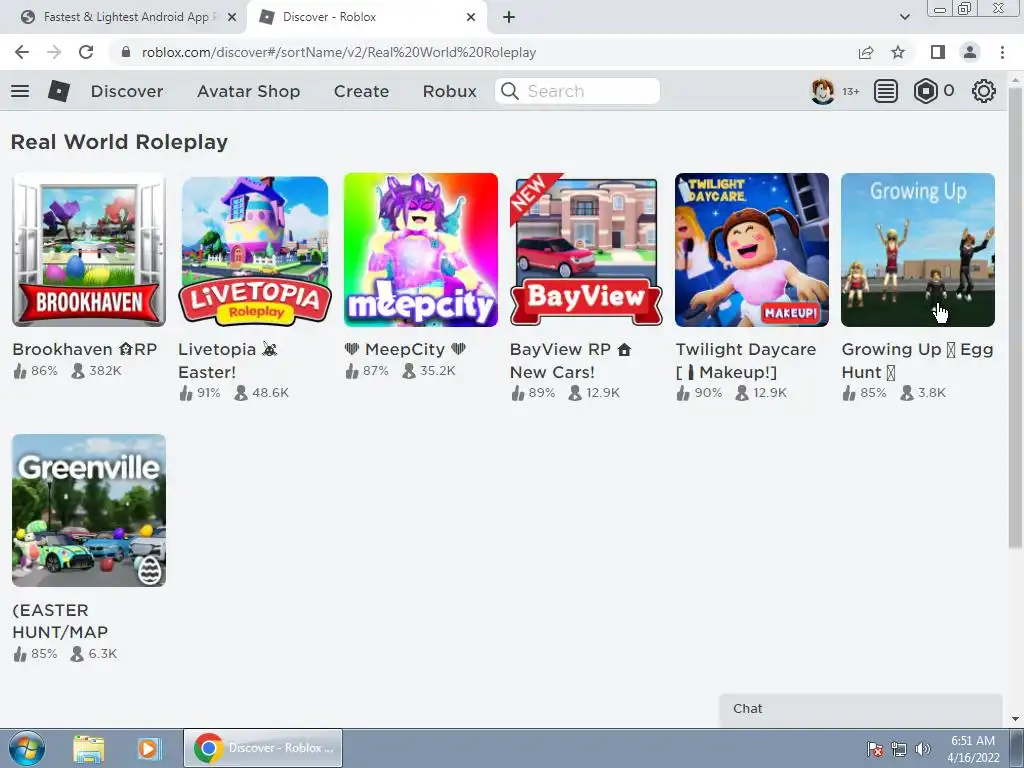The image size is (1024, 768).
Task: Open the Twilight Daycare thumbnail
Action: 752,249
